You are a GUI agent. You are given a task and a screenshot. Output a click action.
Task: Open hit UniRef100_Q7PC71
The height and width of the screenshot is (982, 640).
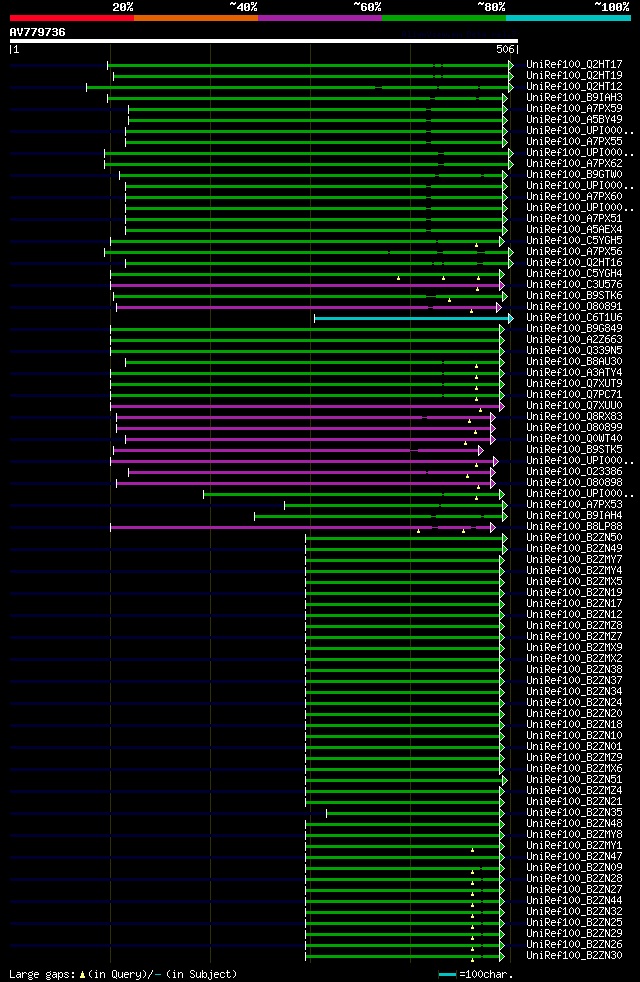(574, 395)
